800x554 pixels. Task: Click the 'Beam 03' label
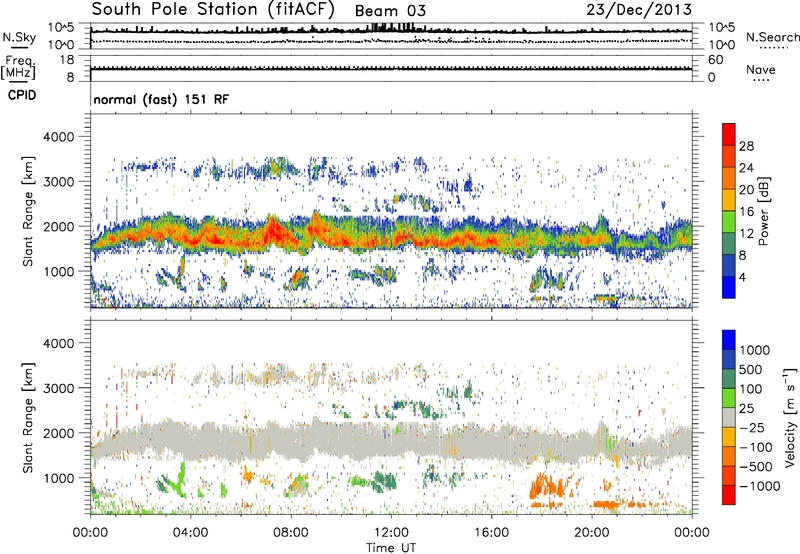[390, 11]
